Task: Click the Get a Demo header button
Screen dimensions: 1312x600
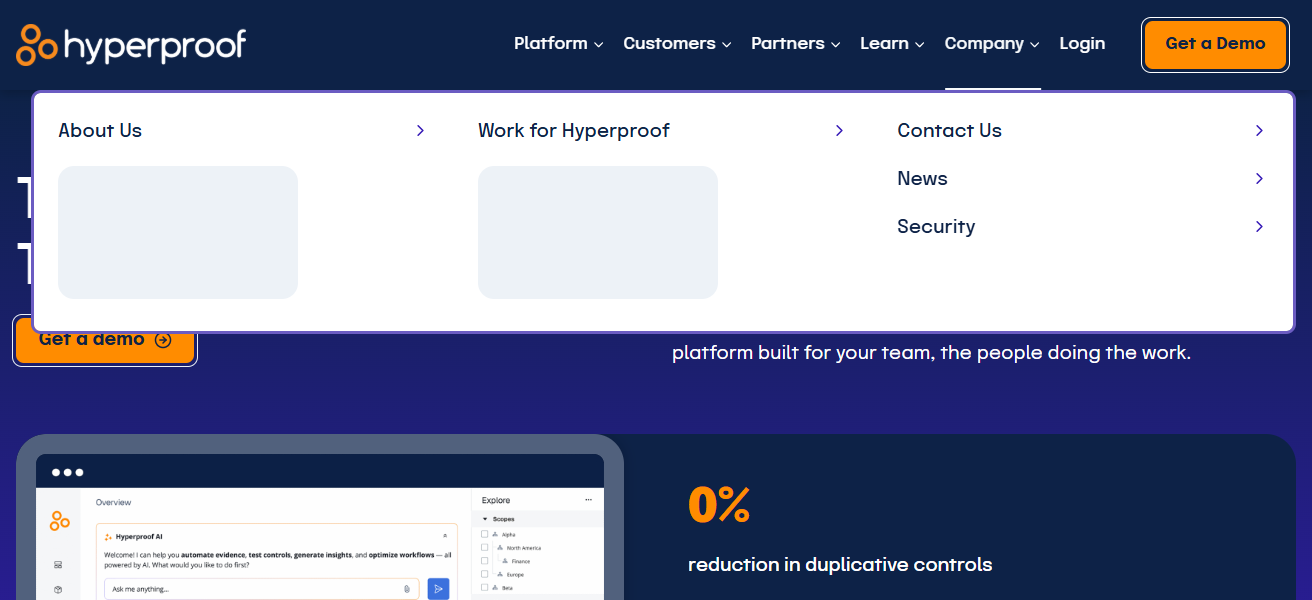Action: (x=1215, y=45)
